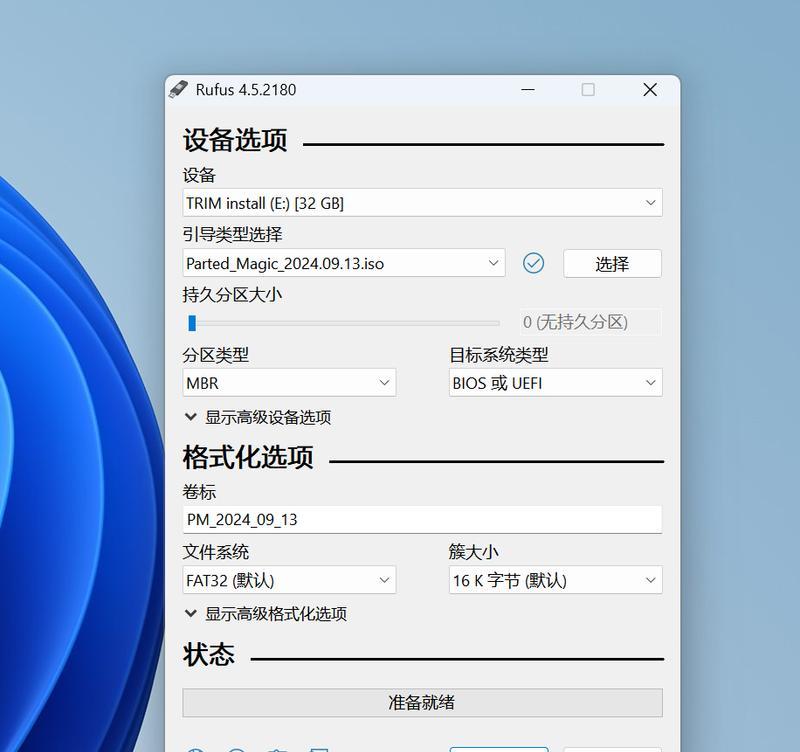Click the 目标系统类型 label
Screen dimensions: 800x752
(498, 355)
